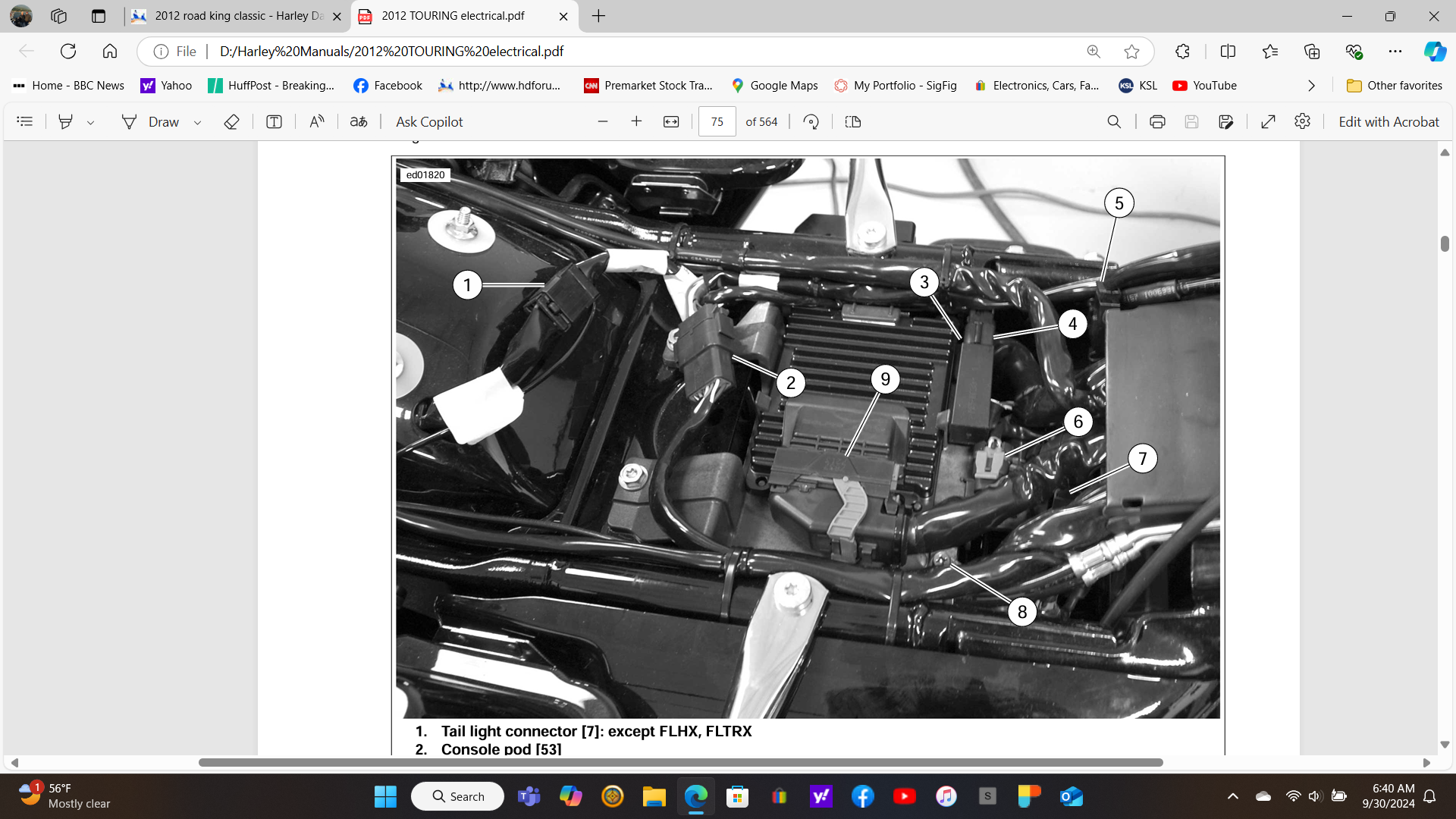Select the Erase tool
This screenshot has height=819, width=1456.
coord(231,121)
